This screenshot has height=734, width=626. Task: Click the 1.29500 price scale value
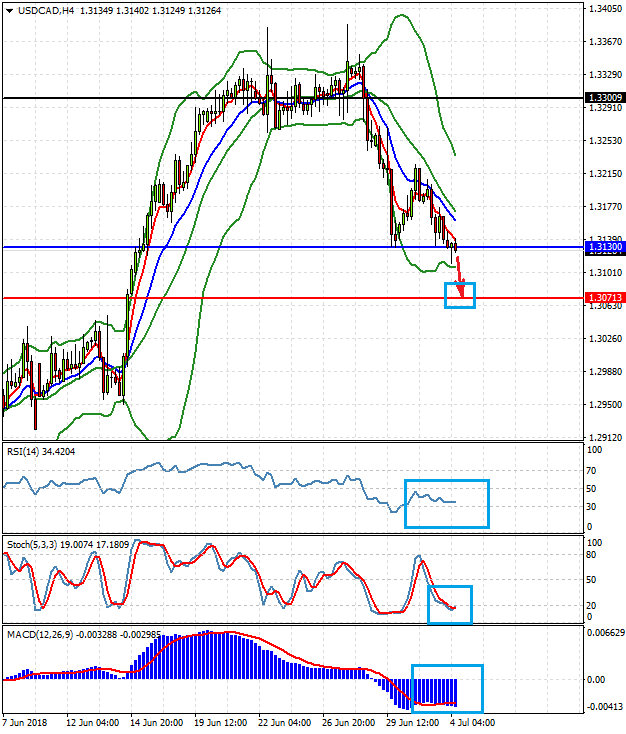[605, 404]
